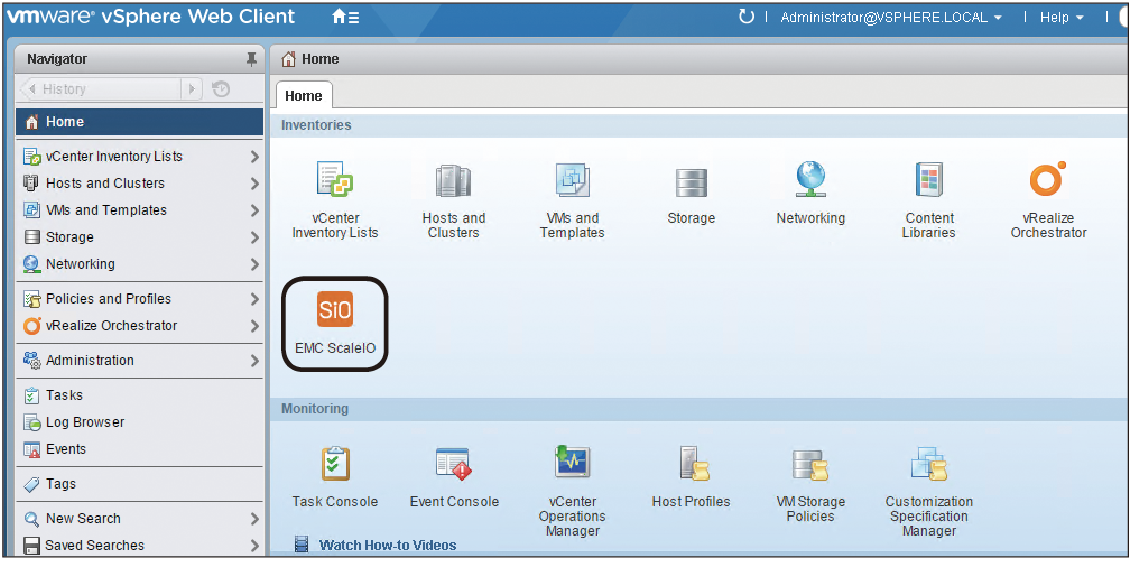The height and width of the screenshot is (561, 1132).
Task: Open the VMs and Templates inventory icon
Action: [x=572, y=181]
